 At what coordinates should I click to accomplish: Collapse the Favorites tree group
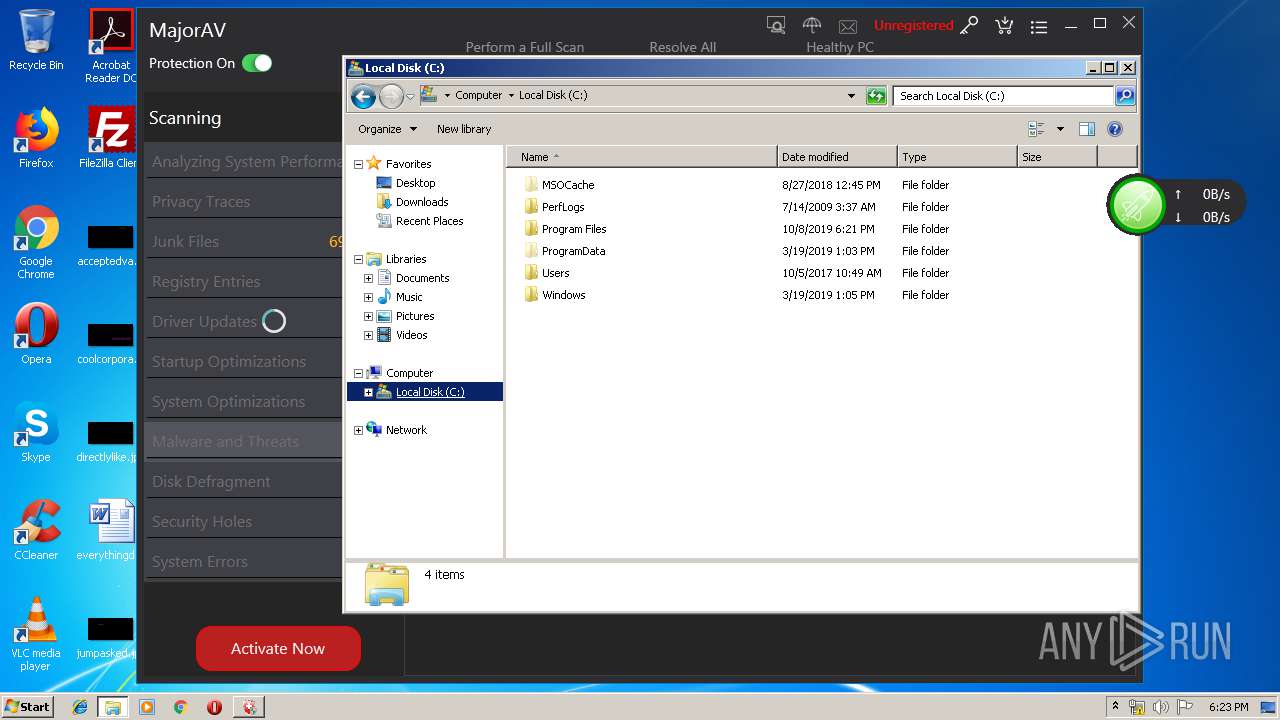click(358, 164)
